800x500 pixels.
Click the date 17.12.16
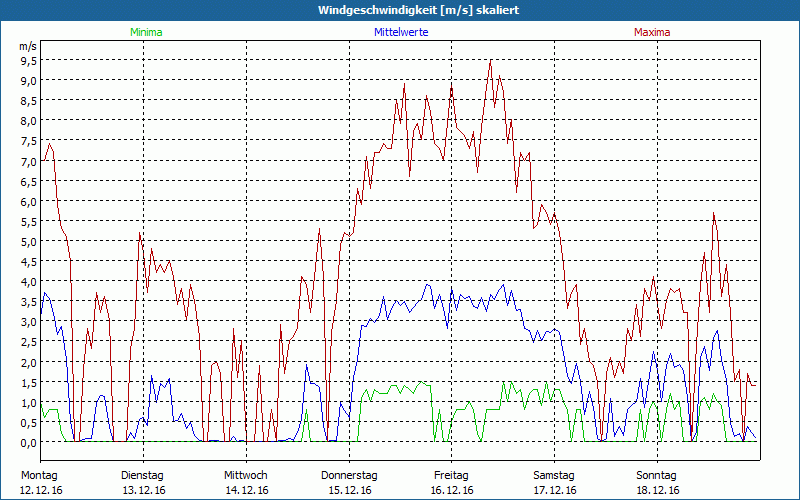(x=555, y=490)
